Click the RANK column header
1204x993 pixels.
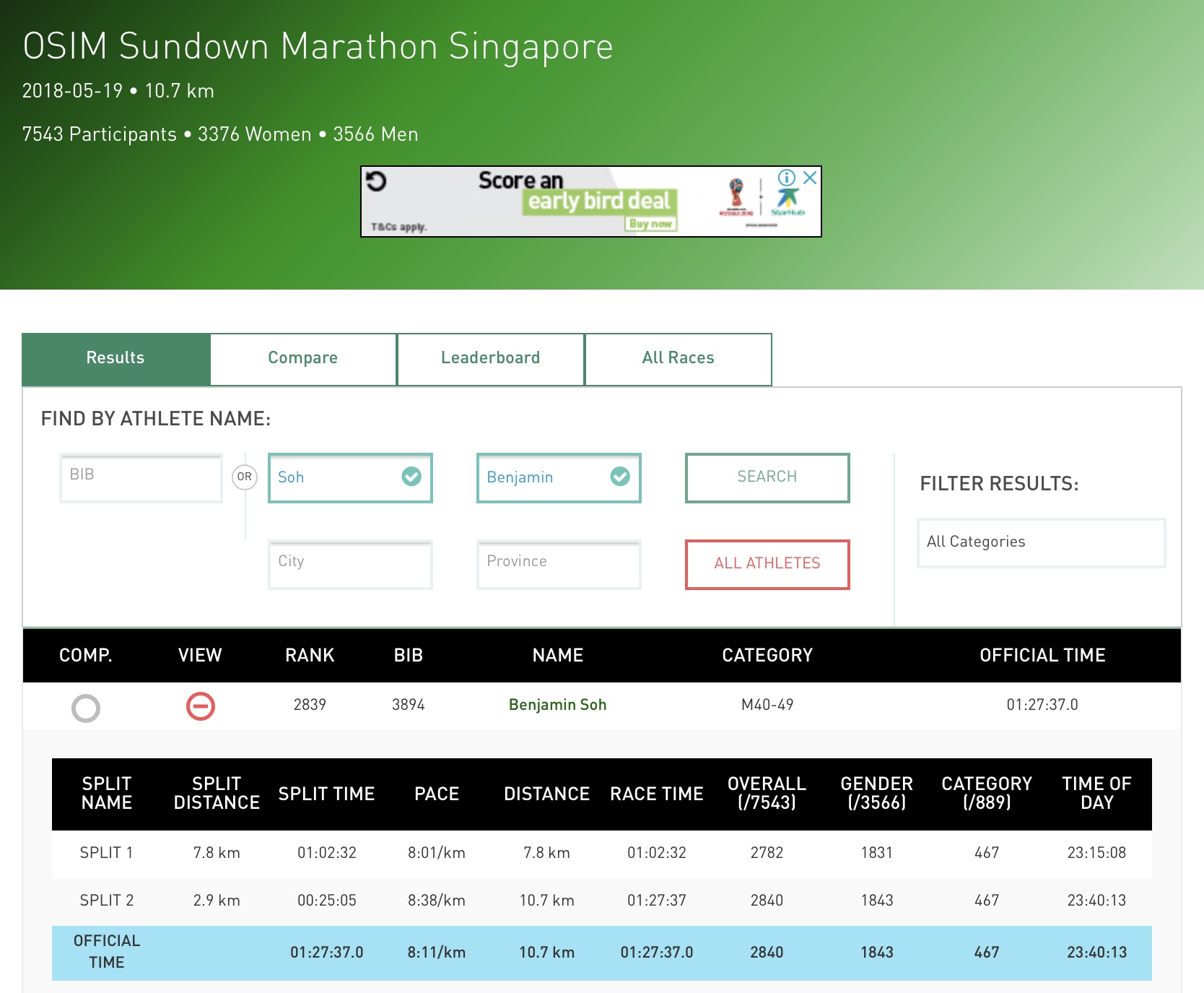pos(310,656)
